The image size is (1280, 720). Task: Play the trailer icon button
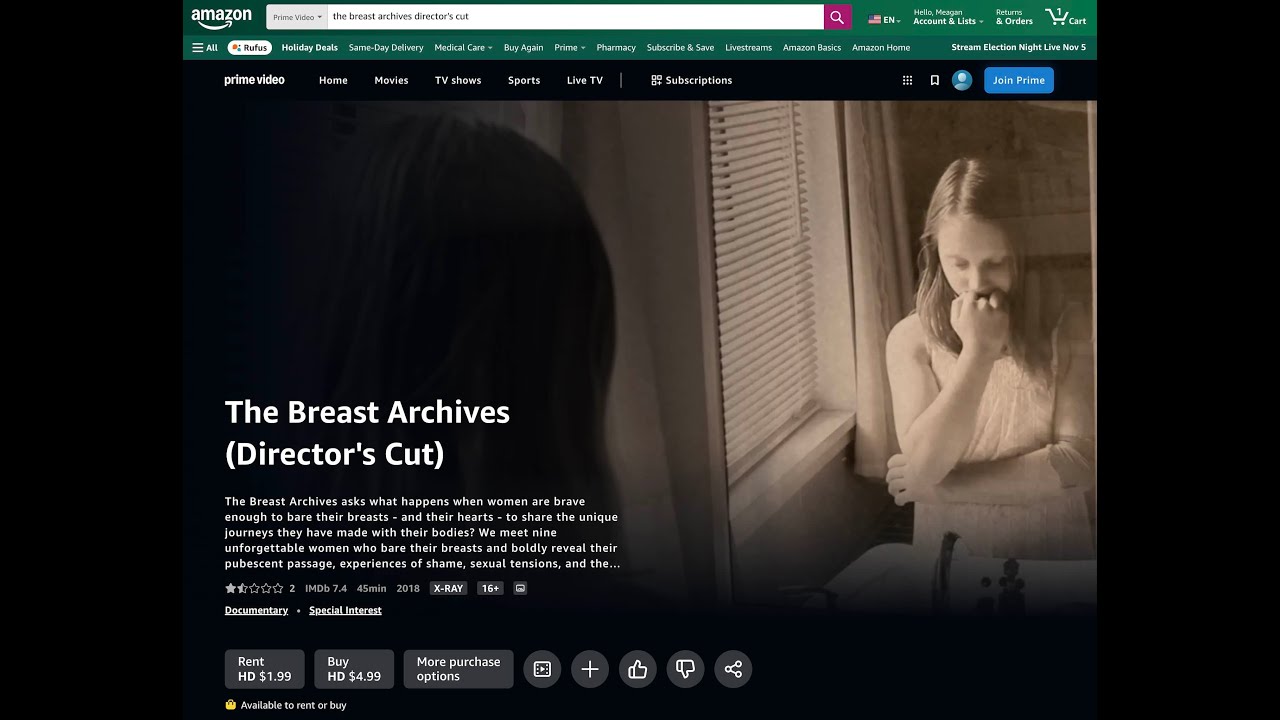coord(542,669)
